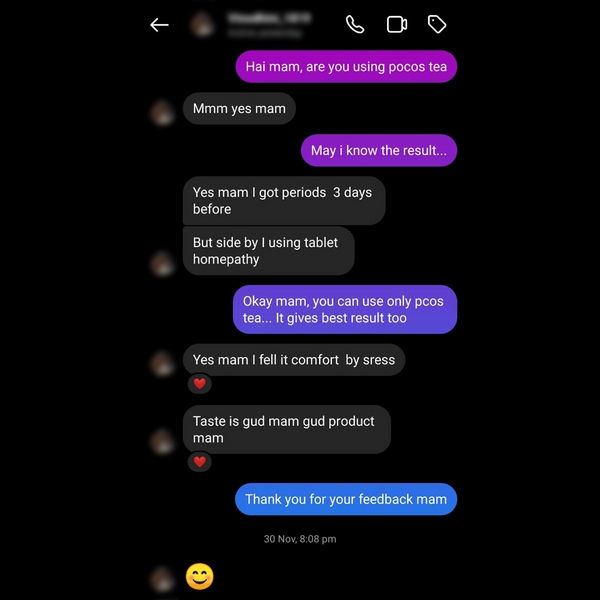Tap the smiling emoji message

199,576
